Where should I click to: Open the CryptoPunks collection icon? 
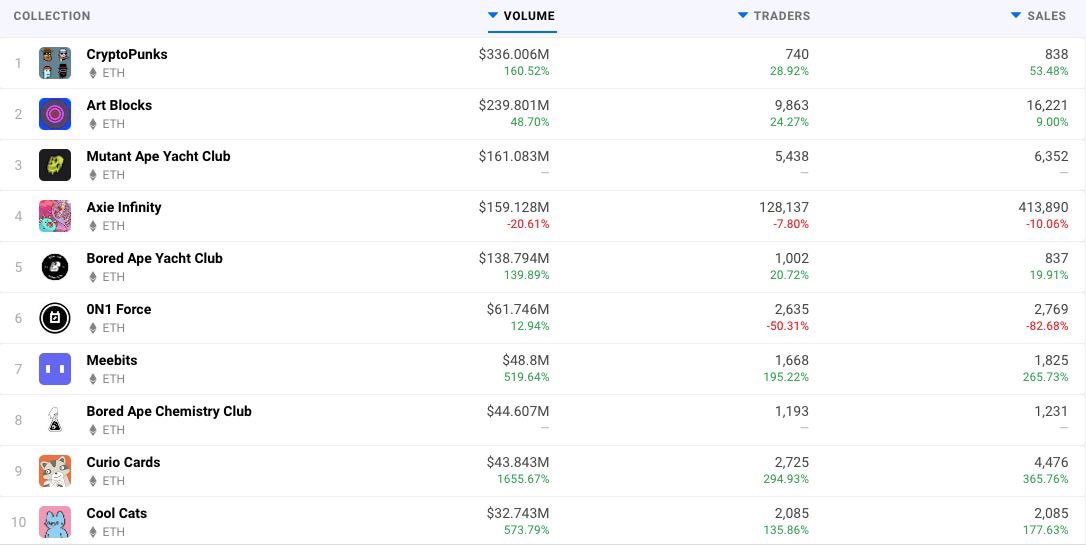pos(55,63)
